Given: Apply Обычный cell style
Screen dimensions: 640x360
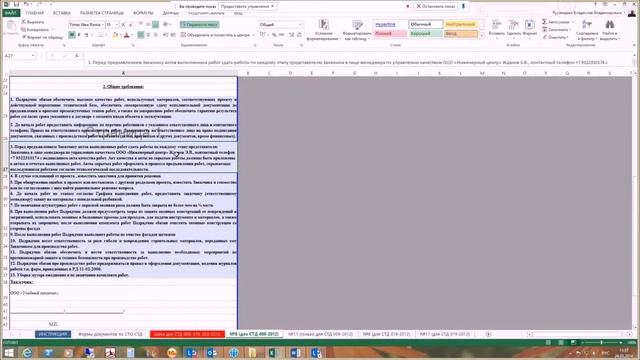Looking at the screenshot, I should pyautogui.click(x=426, y=24).
